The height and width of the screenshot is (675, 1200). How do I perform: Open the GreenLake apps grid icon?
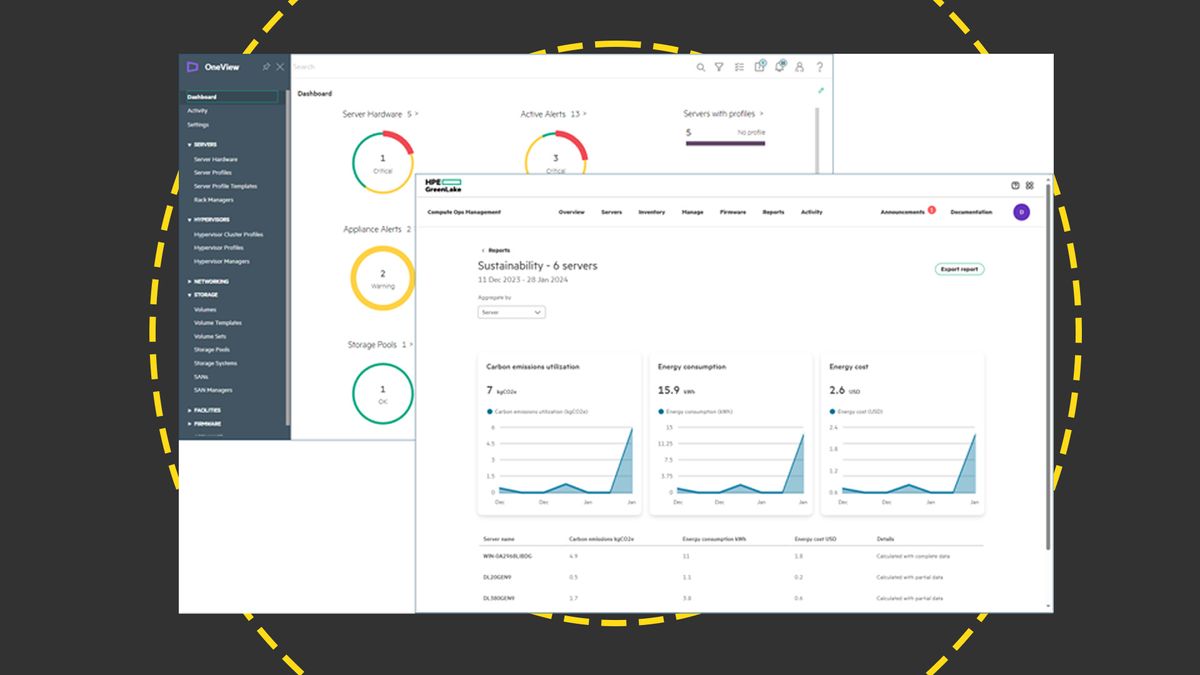tap(1030, 184)
